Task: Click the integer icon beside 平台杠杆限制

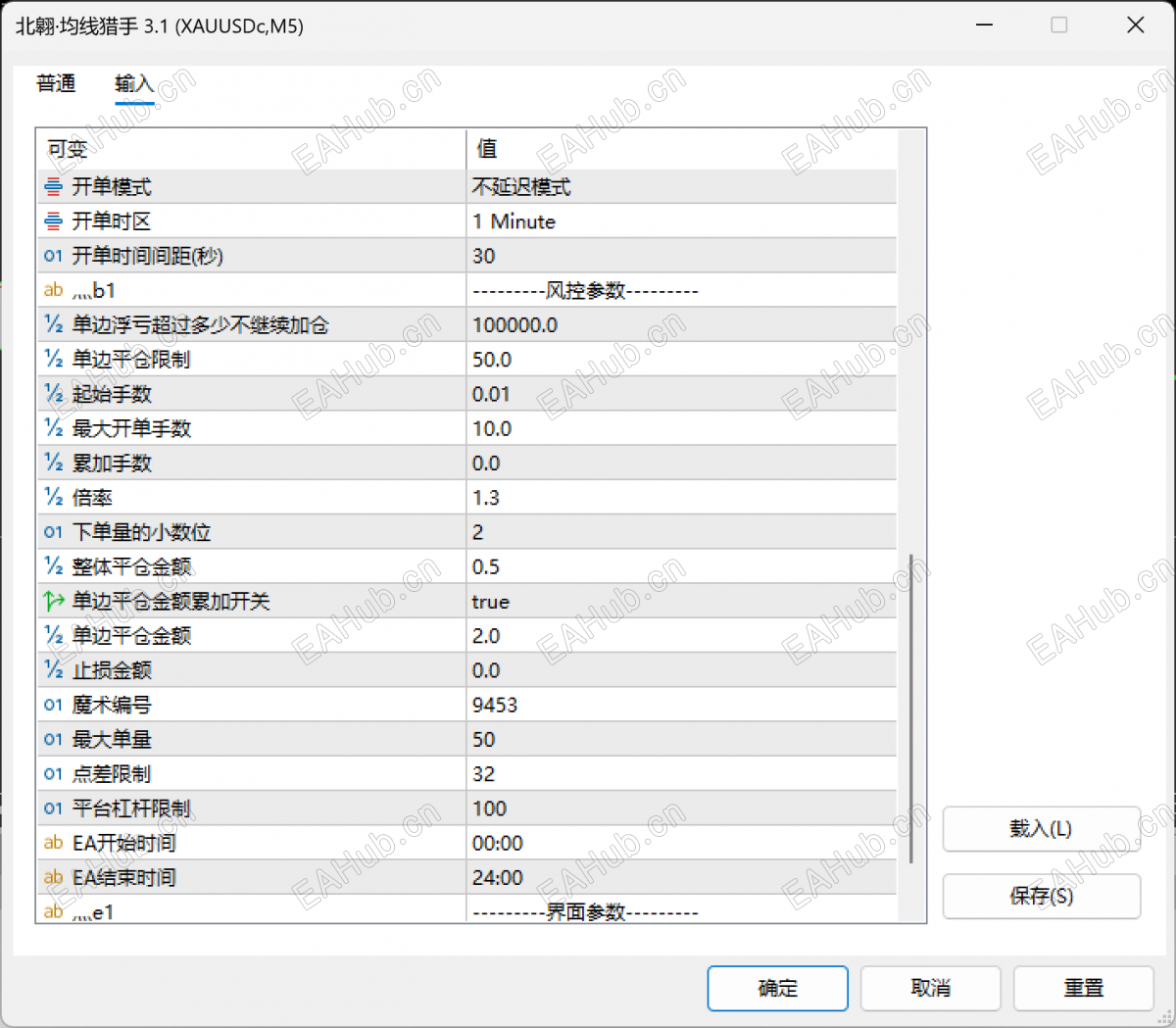Action: (54, 808)
